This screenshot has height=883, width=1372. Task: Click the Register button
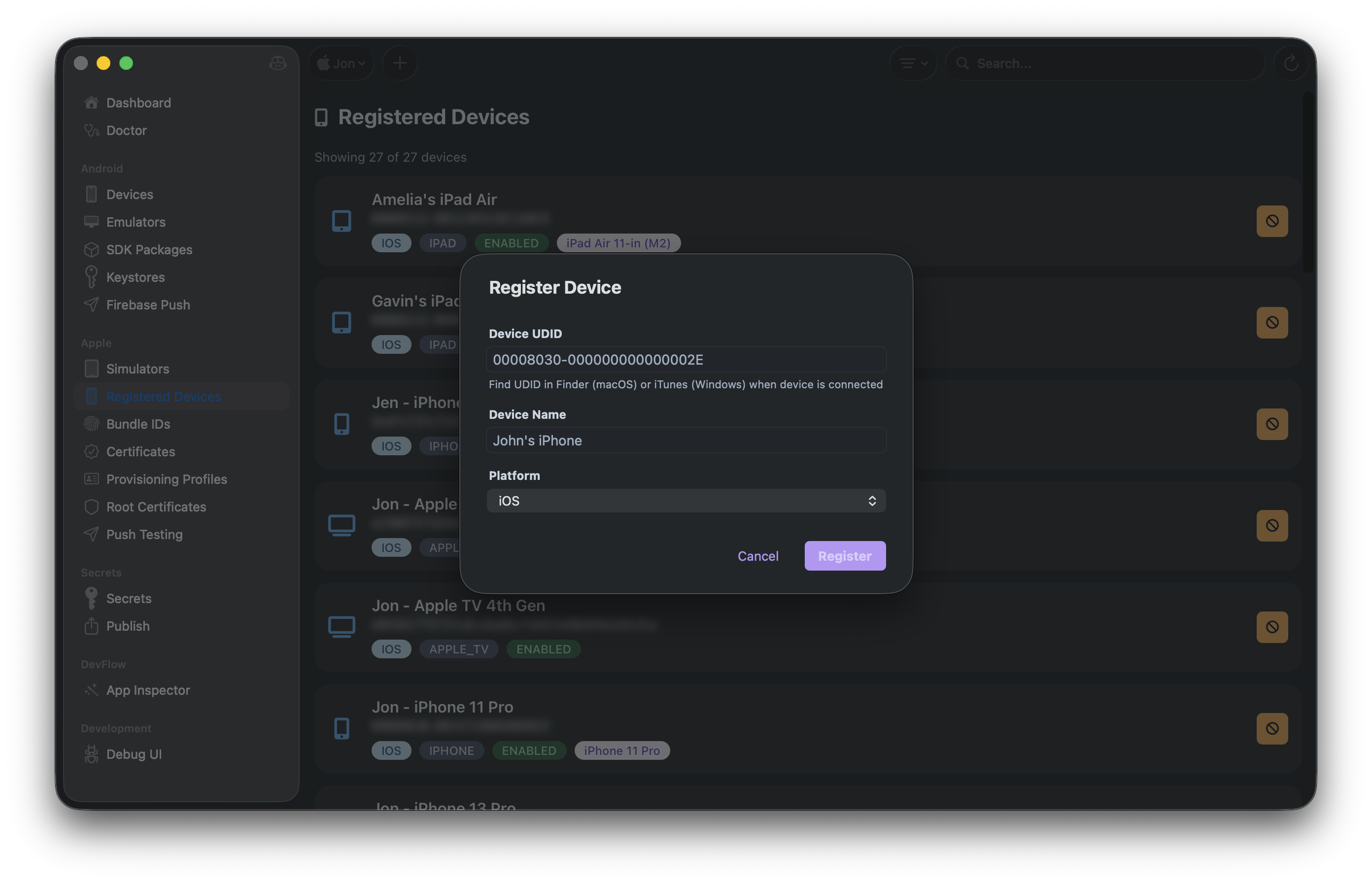point(845,556)
